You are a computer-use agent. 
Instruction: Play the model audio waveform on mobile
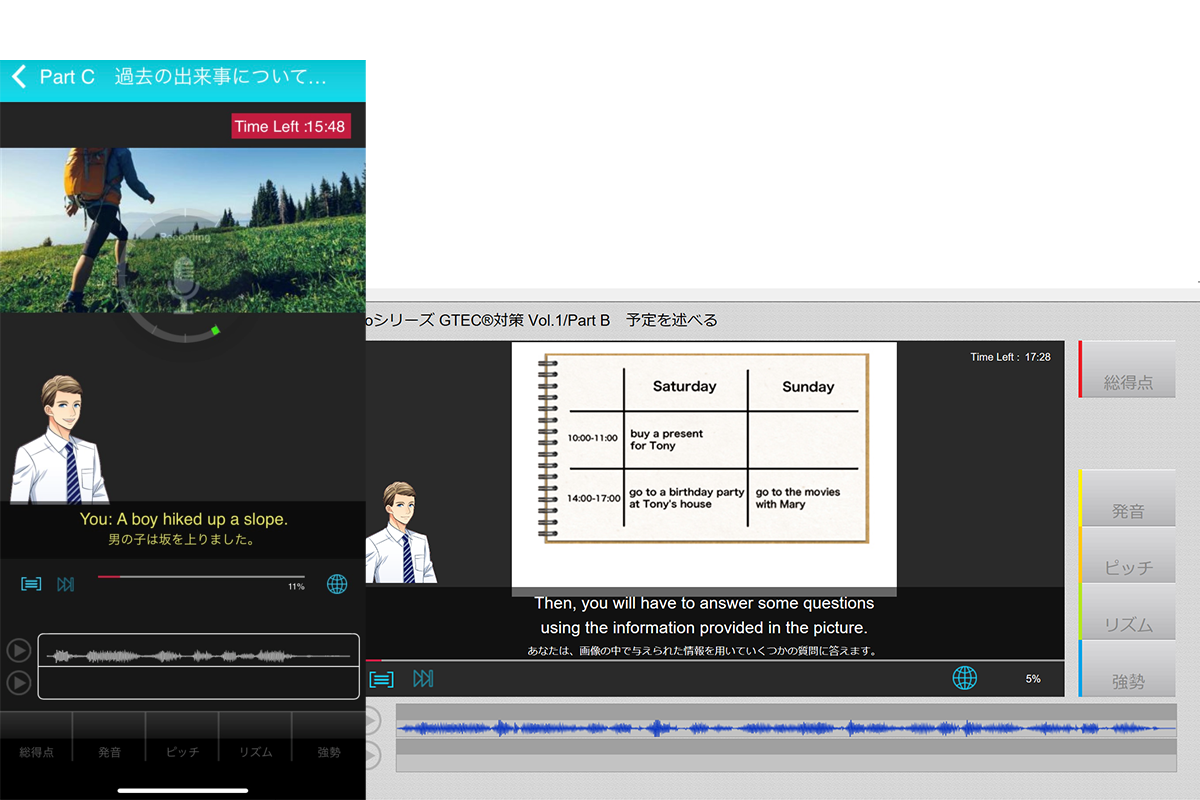(18, 651)
